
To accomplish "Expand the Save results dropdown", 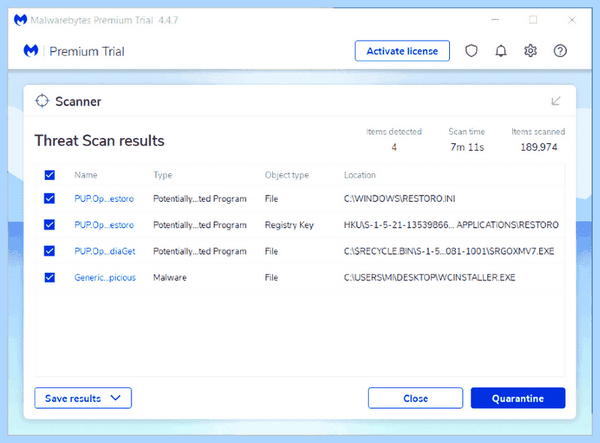I will pos(83,398).
